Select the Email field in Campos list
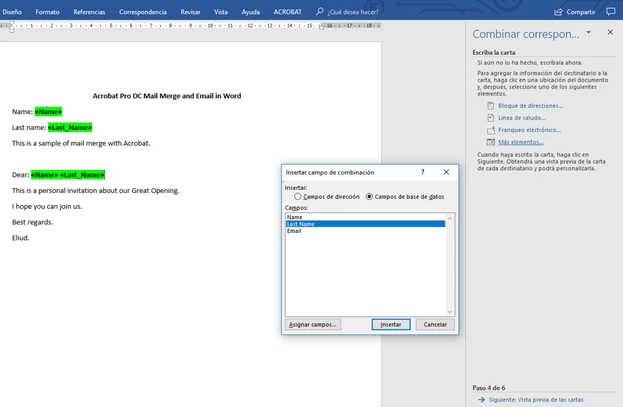623x407 pixels. pyautogui.click(x=366, y=231)
